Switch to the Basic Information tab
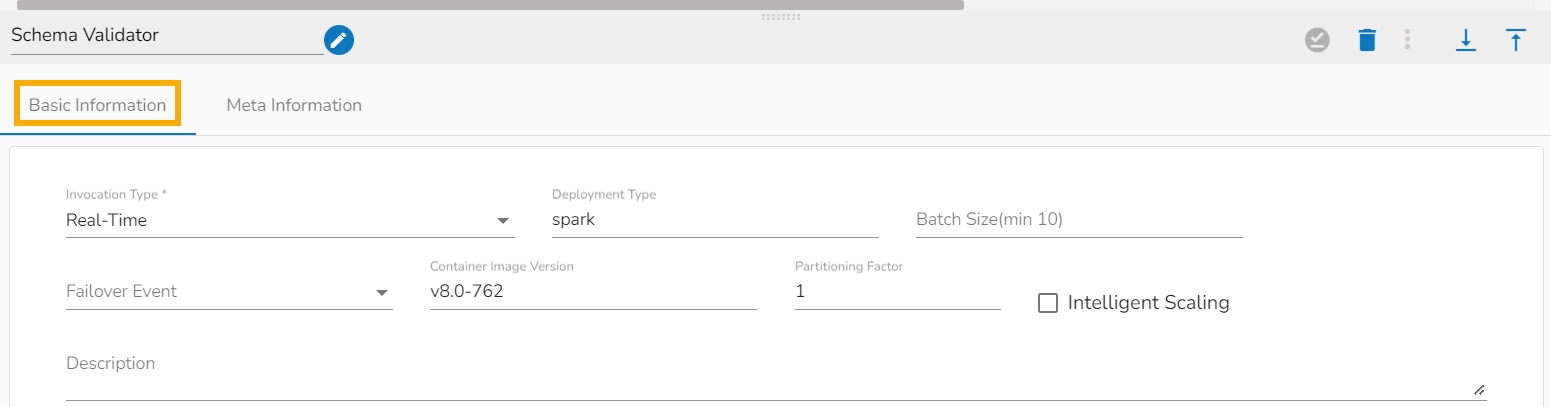Viewport: 1551px width, 407px height. [97, 105]
